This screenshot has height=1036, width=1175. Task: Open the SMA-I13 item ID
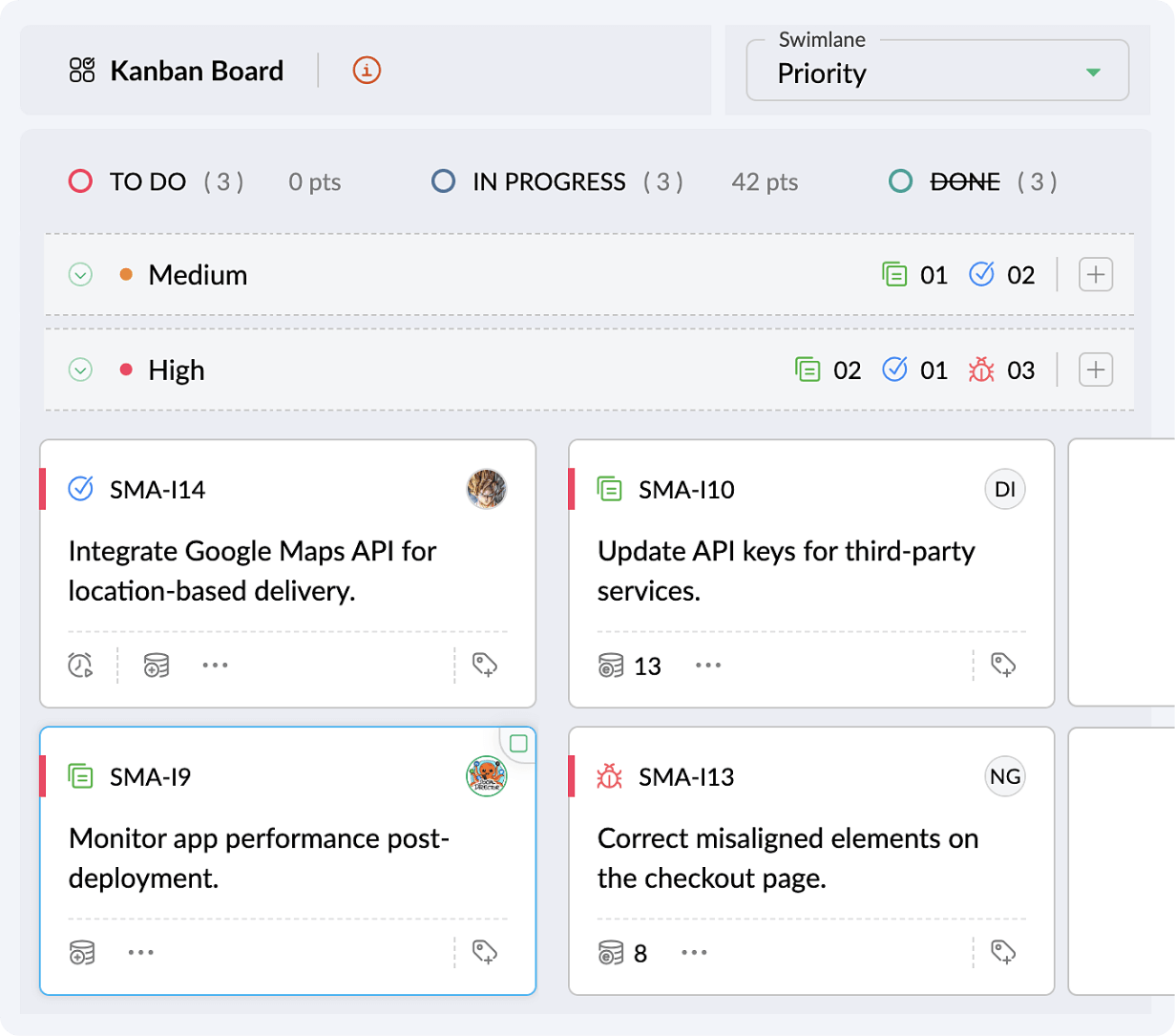tap(686, 777)
